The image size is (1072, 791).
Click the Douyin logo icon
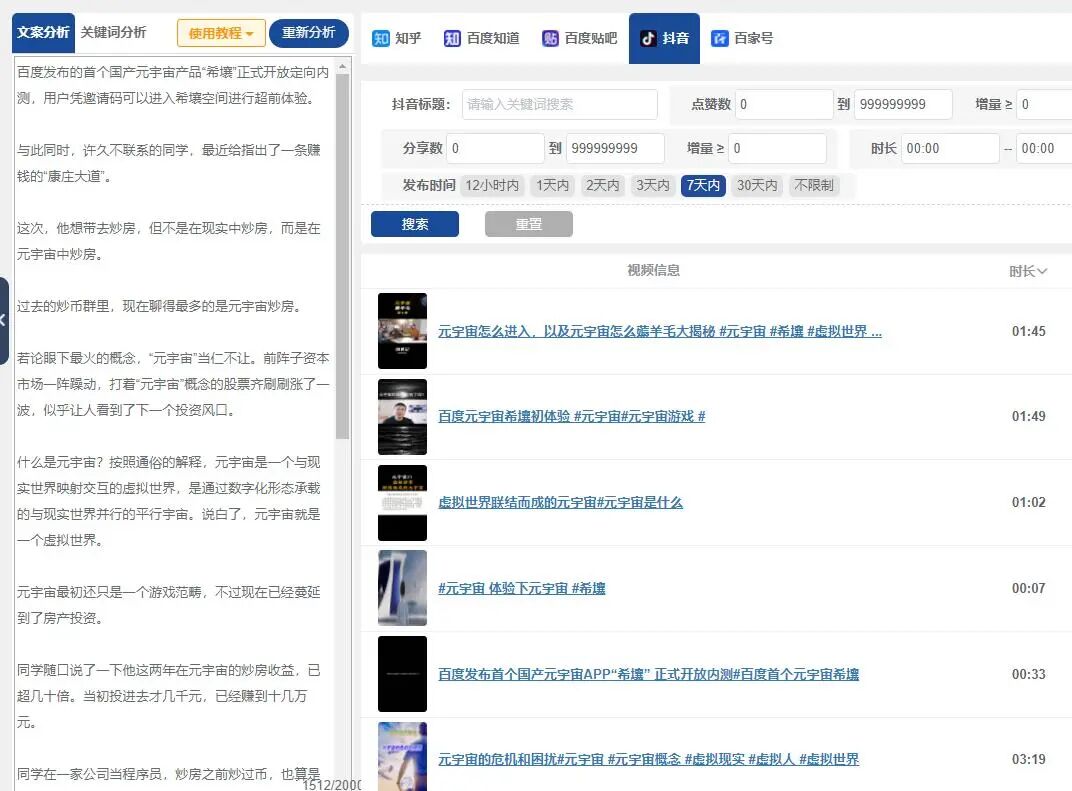point(648,38)
